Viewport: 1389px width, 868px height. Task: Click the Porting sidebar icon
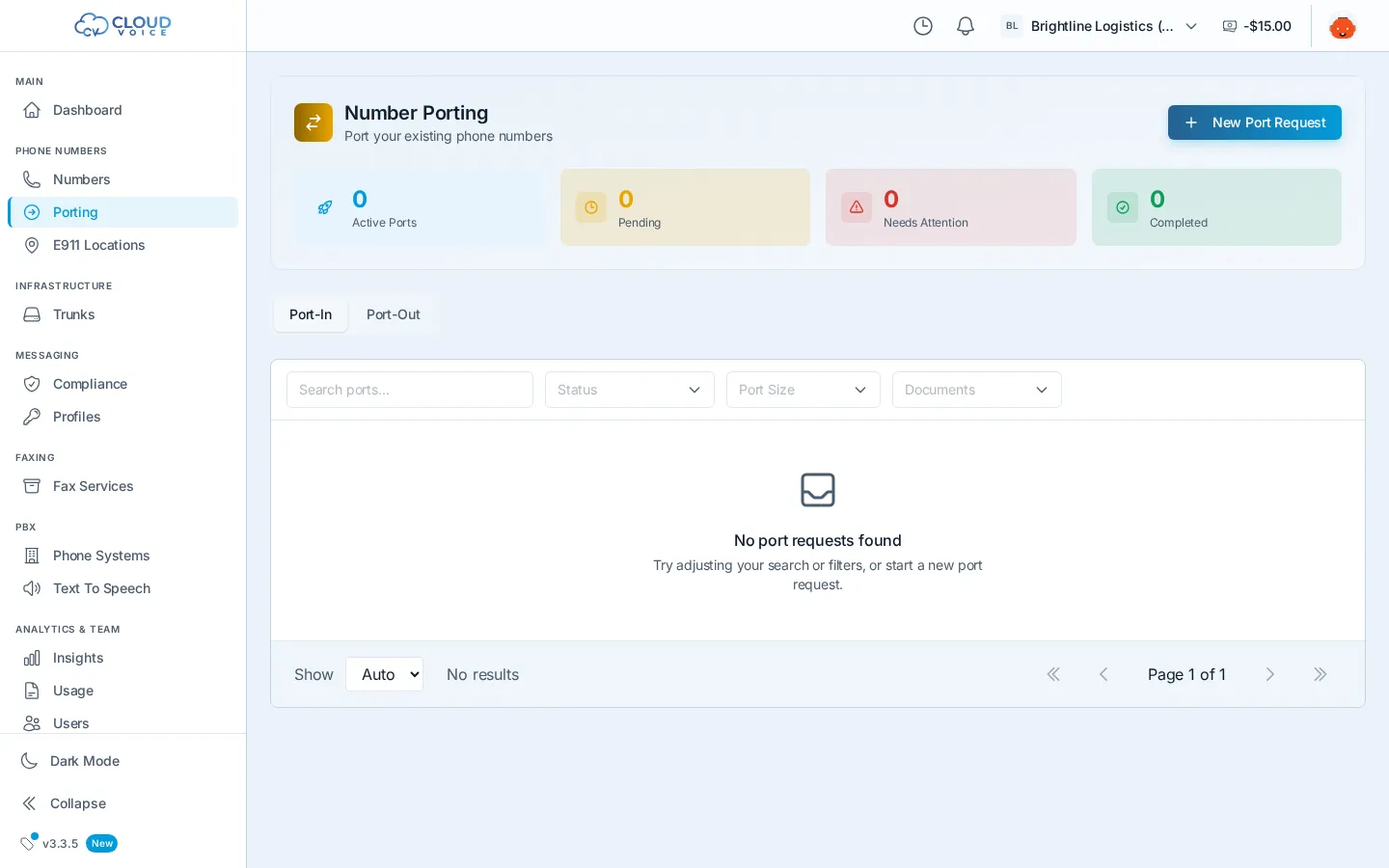pos(32,212)
